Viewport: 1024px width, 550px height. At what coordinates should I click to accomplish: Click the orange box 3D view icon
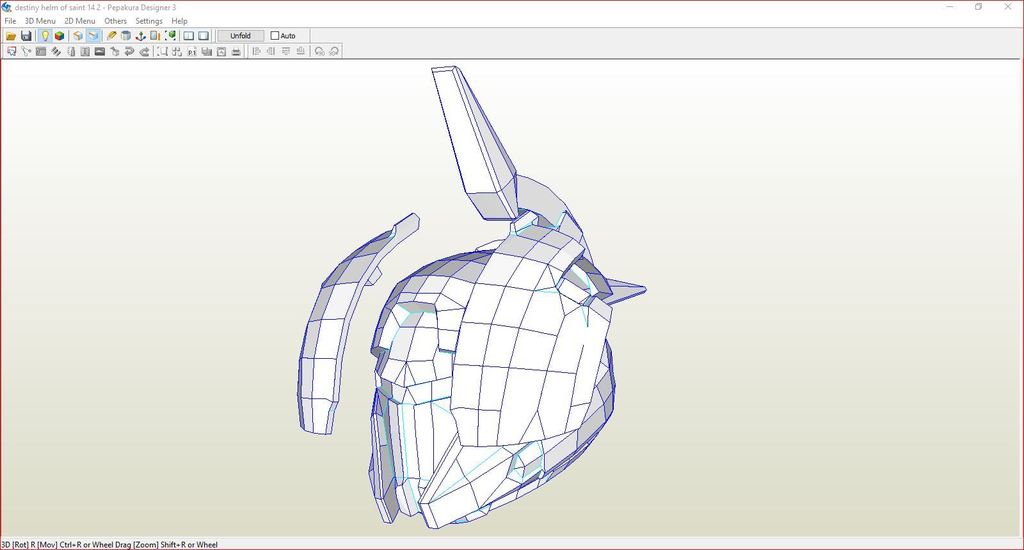tap(78, 36)
